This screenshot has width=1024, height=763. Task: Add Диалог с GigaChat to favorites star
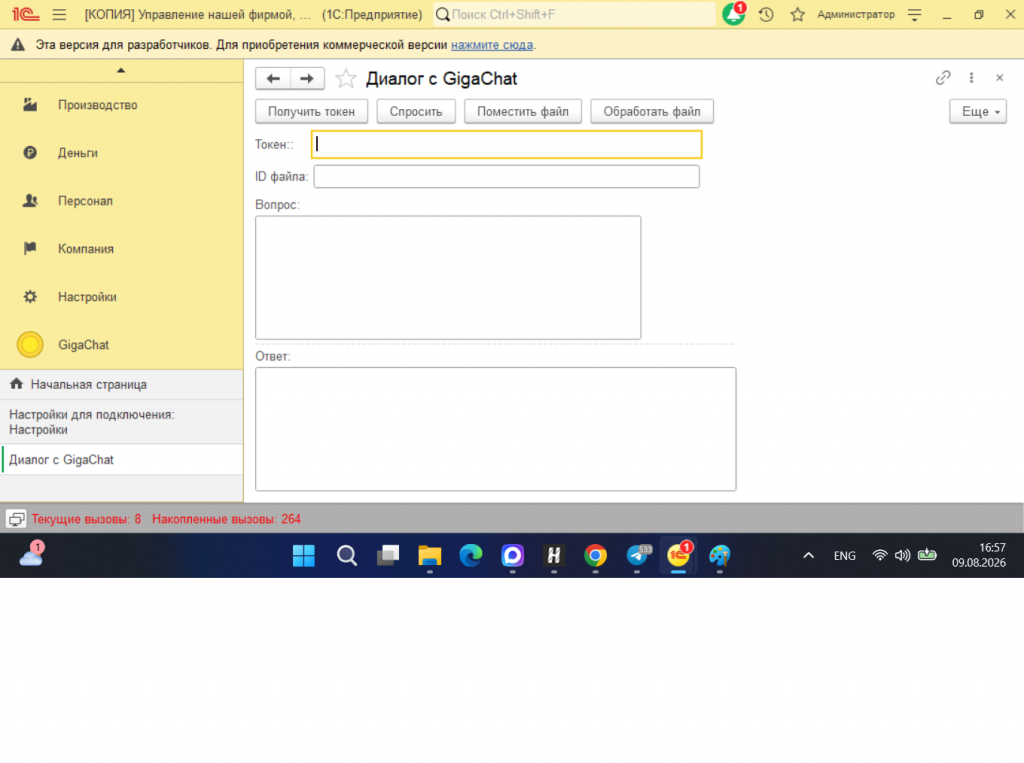[x=345, y=78]
